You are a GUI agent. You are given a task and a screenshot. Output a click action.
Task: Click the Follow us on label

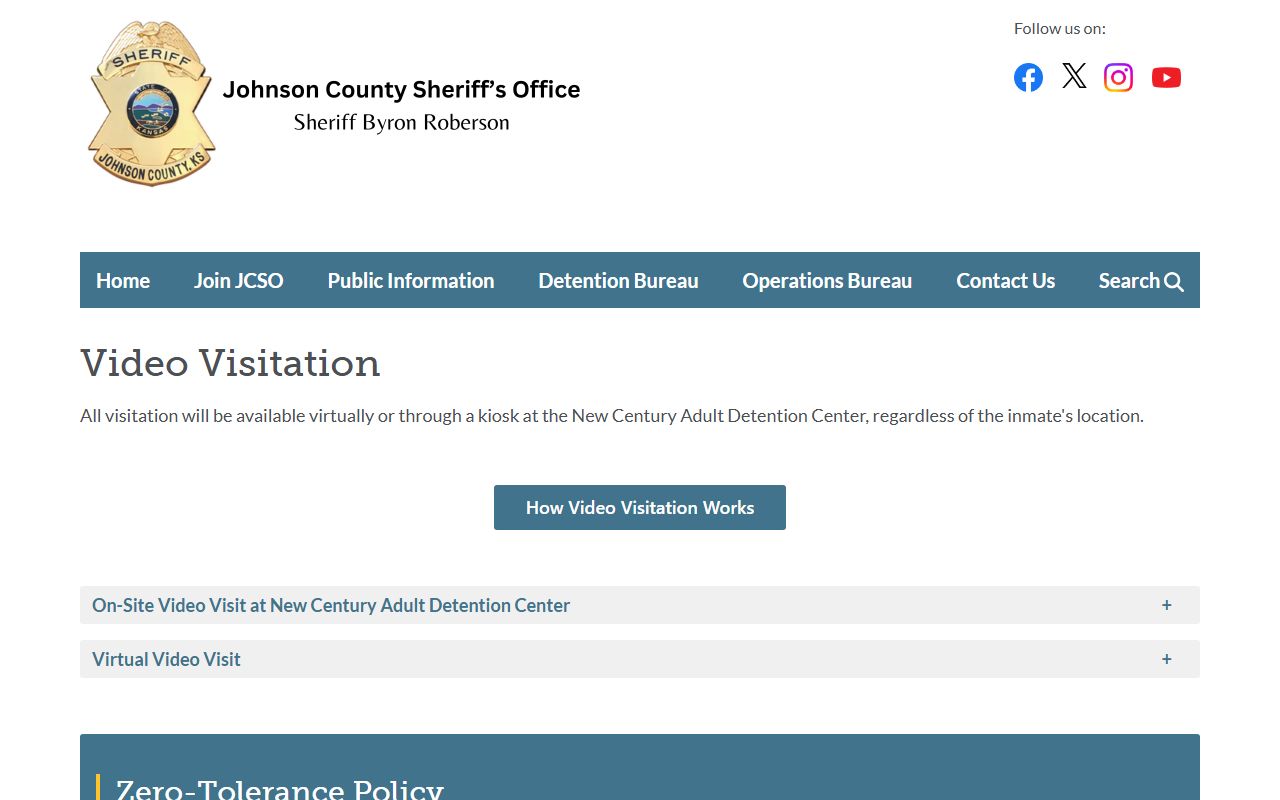coord(1060,28)
